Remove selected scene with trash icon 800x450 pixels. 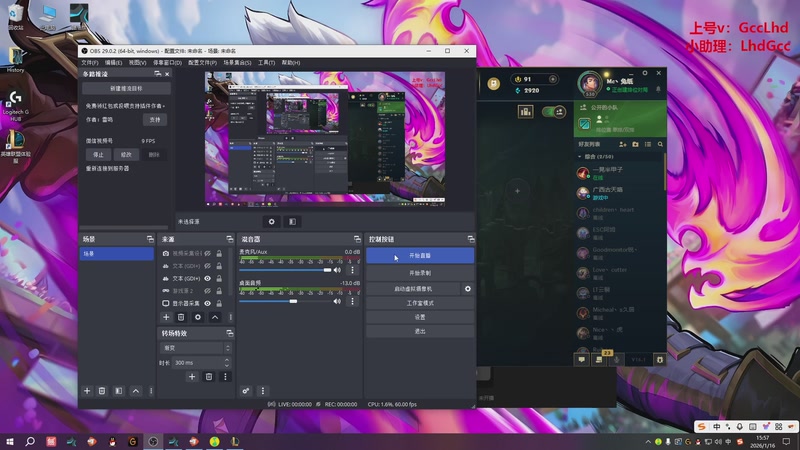click(x=102, y=391)
